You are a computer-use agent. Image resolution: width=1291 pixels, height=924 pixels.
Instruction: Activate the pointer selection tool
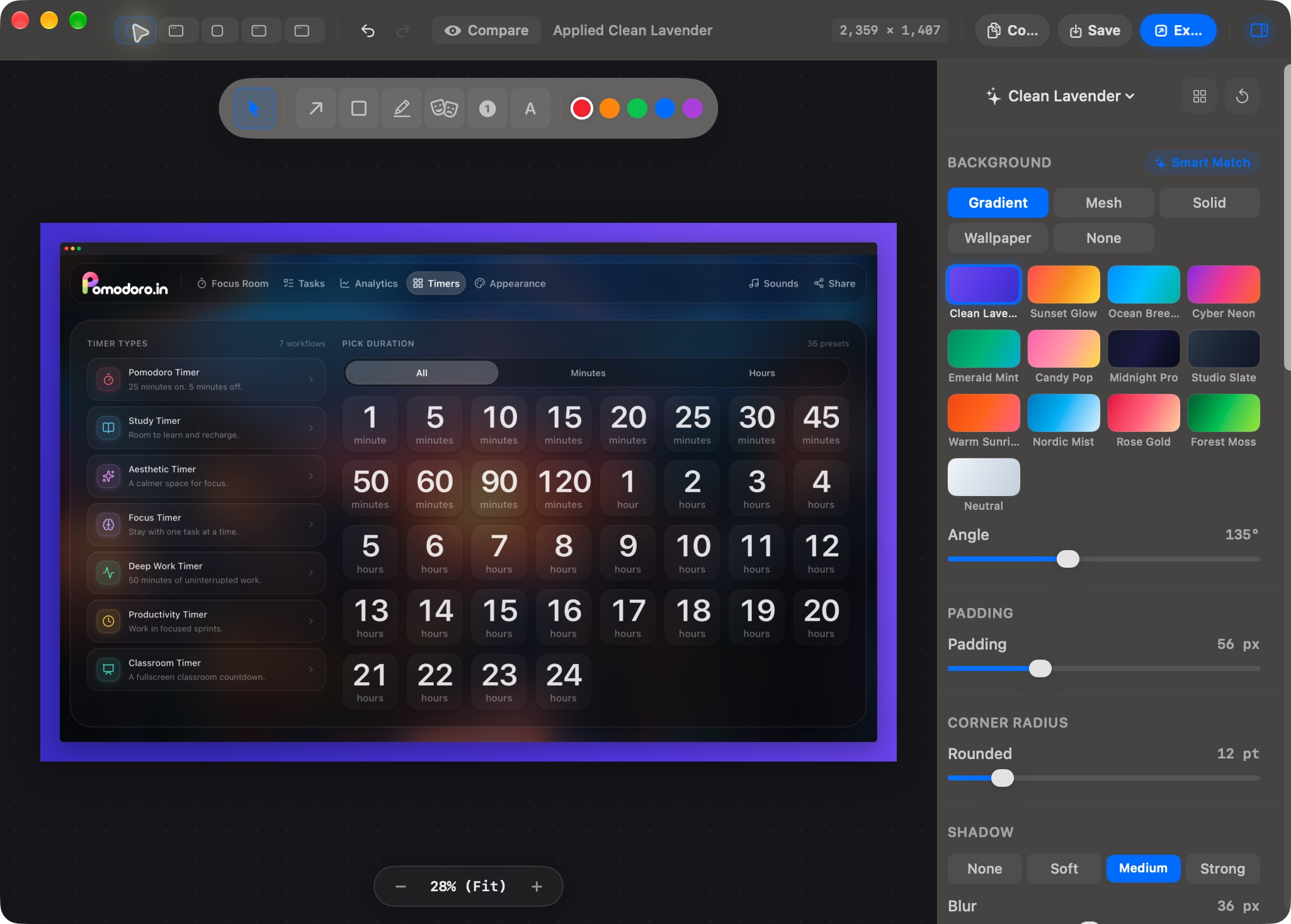[x=254, y=109]
